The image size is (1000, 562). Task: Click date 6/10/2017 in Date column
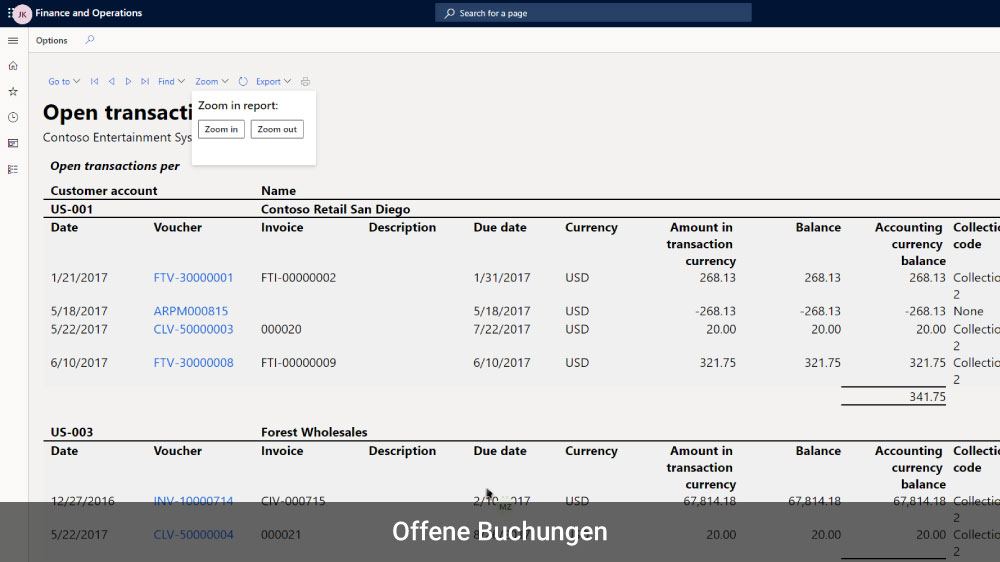[79, 362]
